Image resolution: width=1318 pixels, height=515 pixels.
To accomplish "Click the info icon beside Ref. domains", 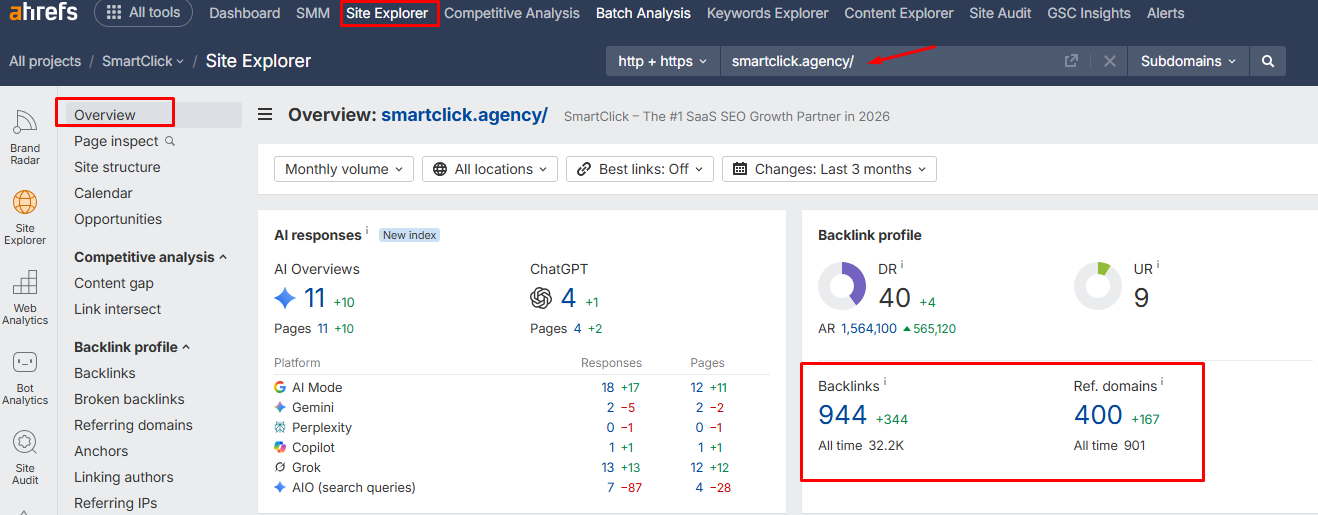I will (x=1162, y=382).
